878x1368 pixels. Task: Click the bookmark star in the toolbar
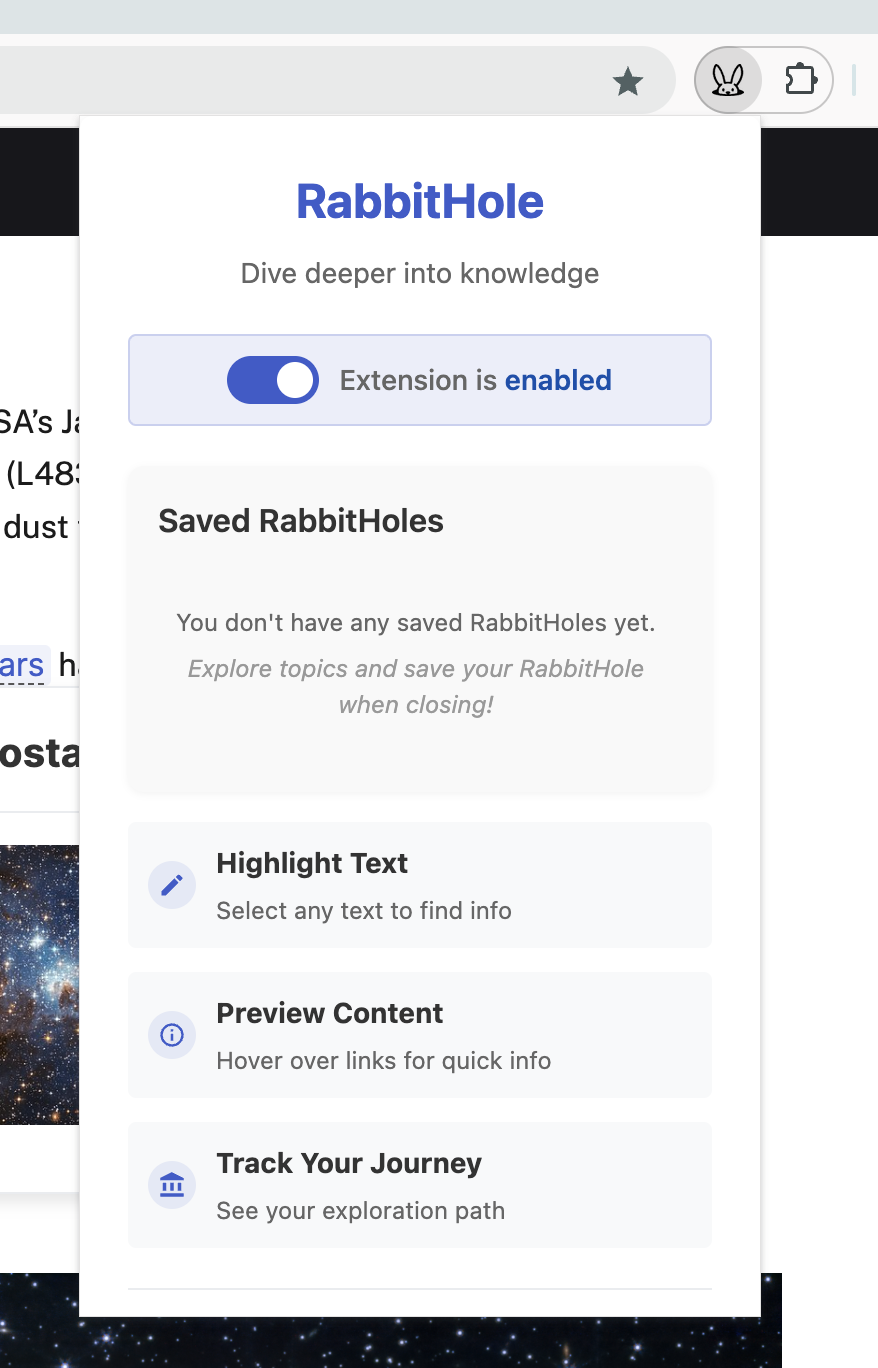(628, 82)
